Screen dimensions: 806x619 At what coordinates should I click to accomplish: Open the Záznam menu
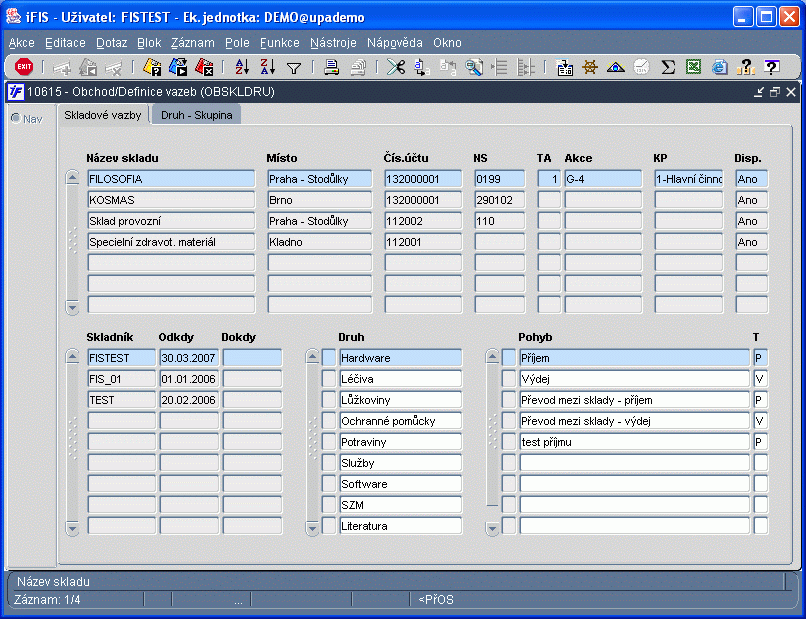pyautogui.click(x=192, y=43)
